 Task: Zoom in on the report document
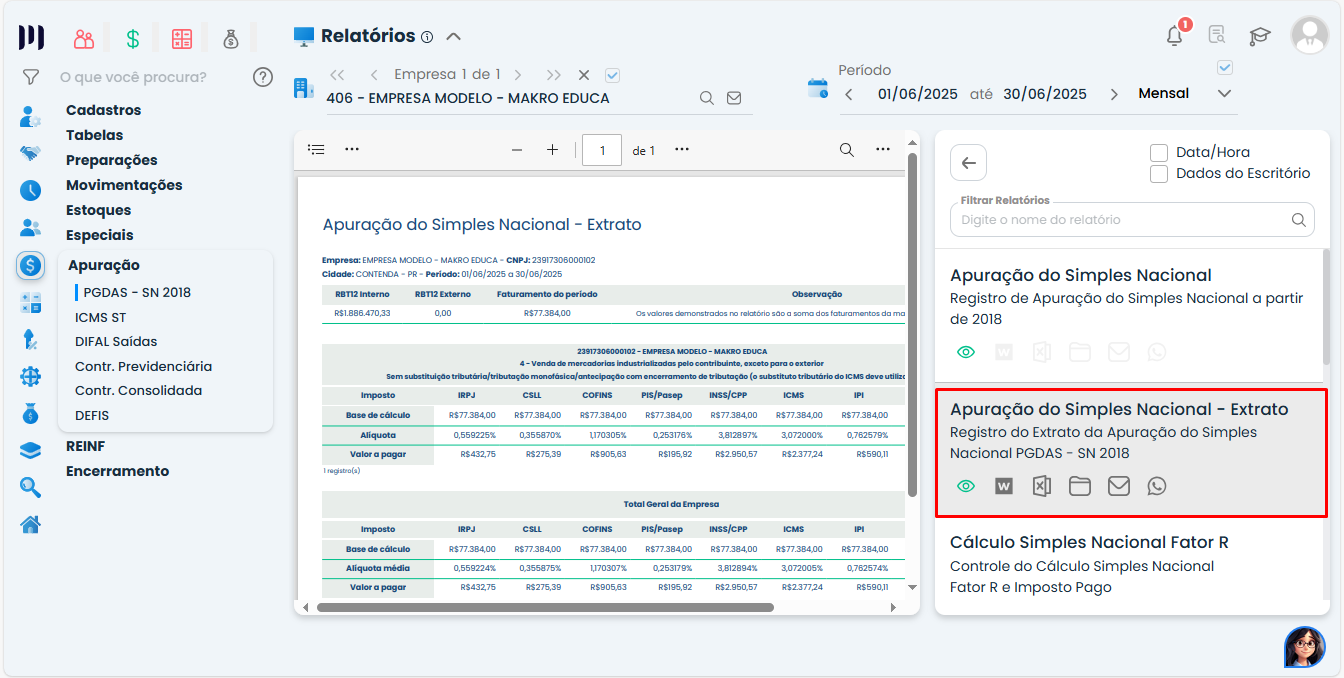(552, 150)
